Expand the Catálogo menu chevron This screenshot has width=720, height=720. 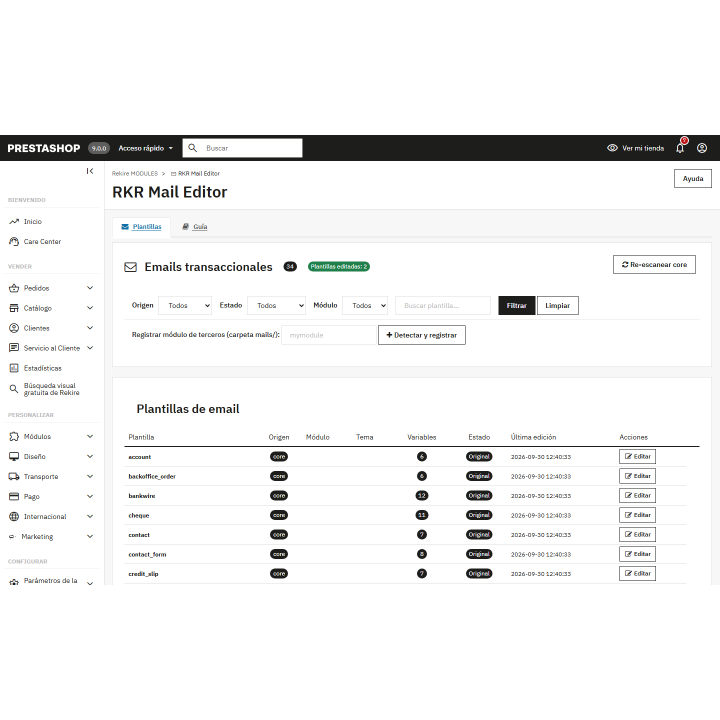tap(90, 308)
